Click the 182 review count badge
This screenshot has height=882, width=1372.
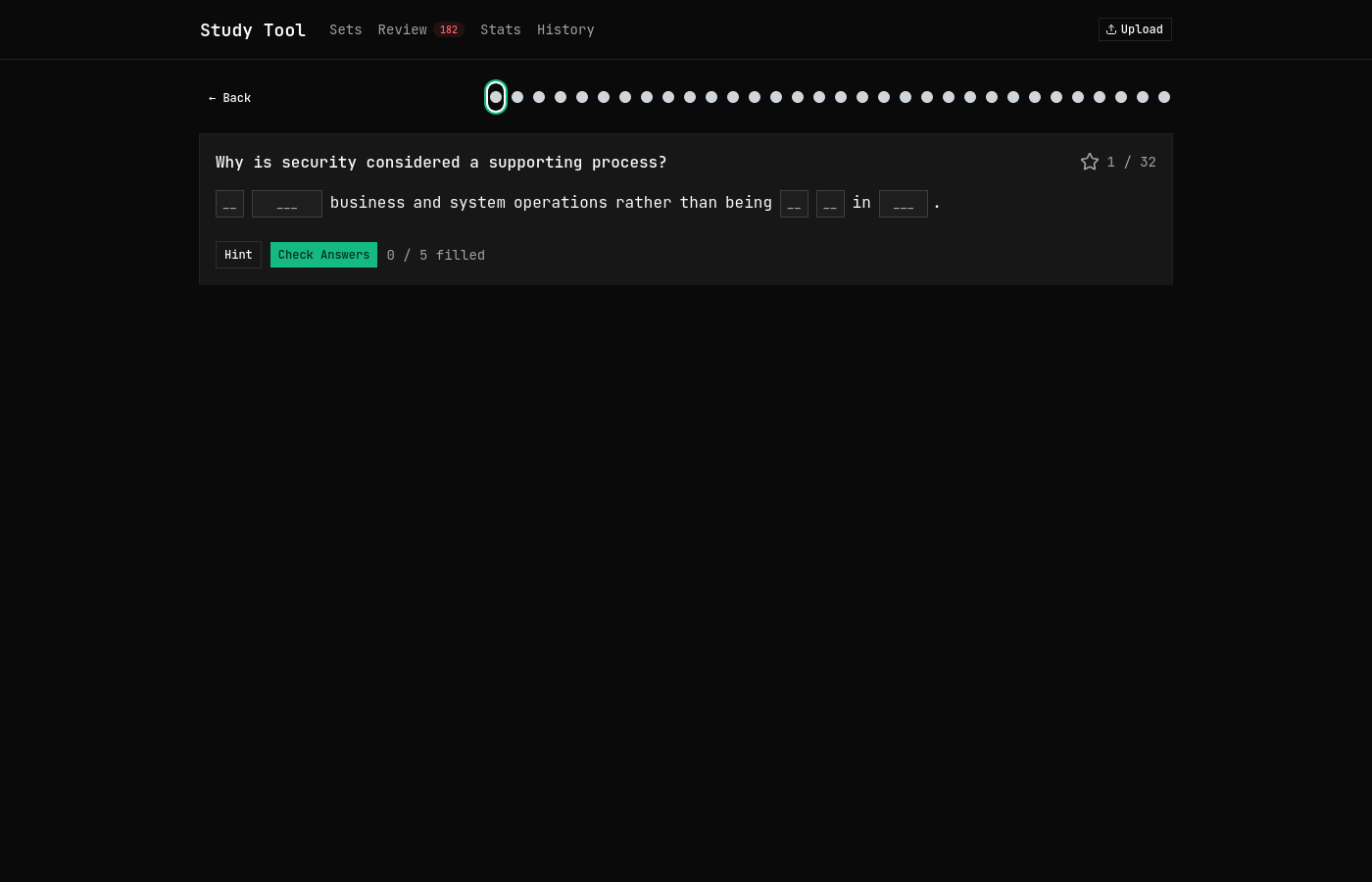(449, 29)
